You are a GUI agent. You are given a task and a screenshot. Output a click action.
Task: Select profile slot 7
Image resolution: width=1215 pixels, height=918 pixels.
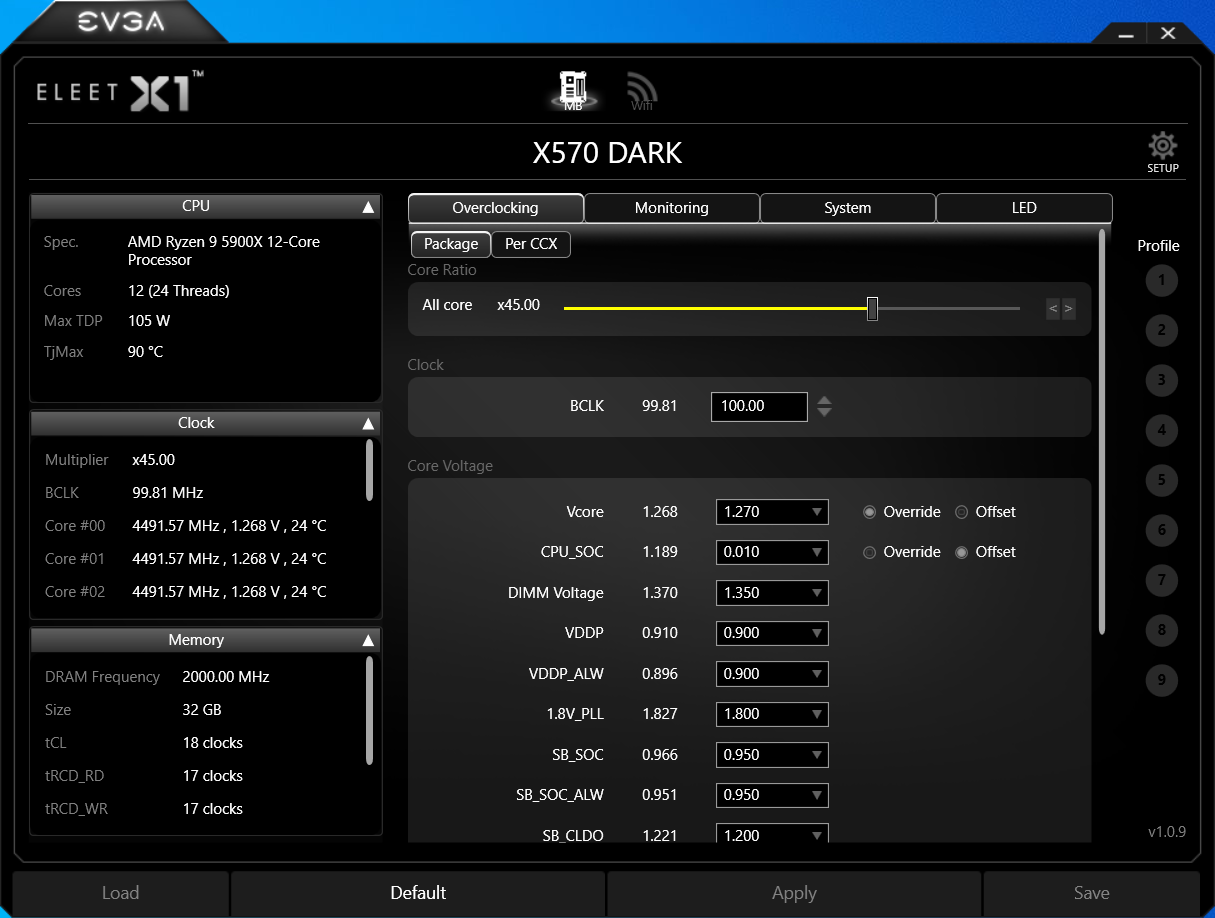click(1161, 580)
